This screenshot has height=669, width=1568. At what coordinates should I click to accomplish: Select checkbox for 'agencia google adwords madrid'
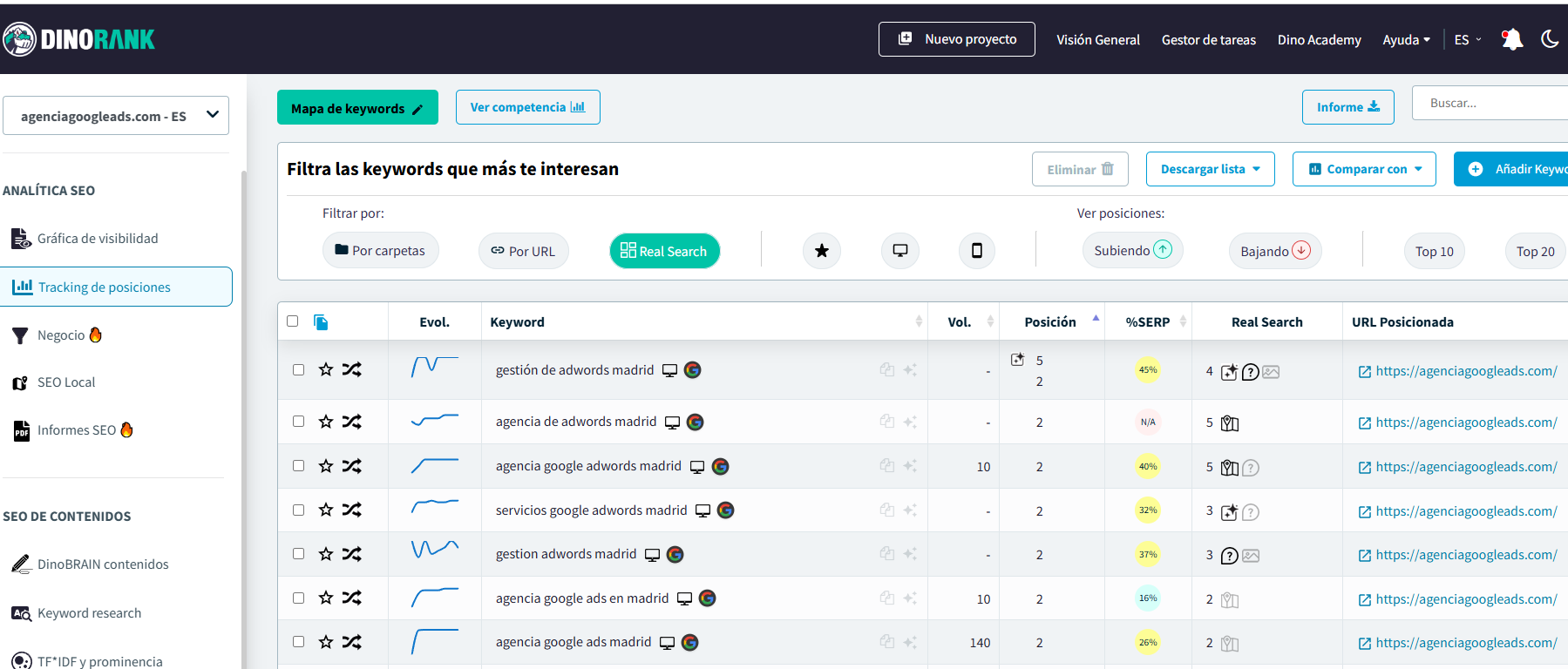pyautogui.click(x=298, y=466)
